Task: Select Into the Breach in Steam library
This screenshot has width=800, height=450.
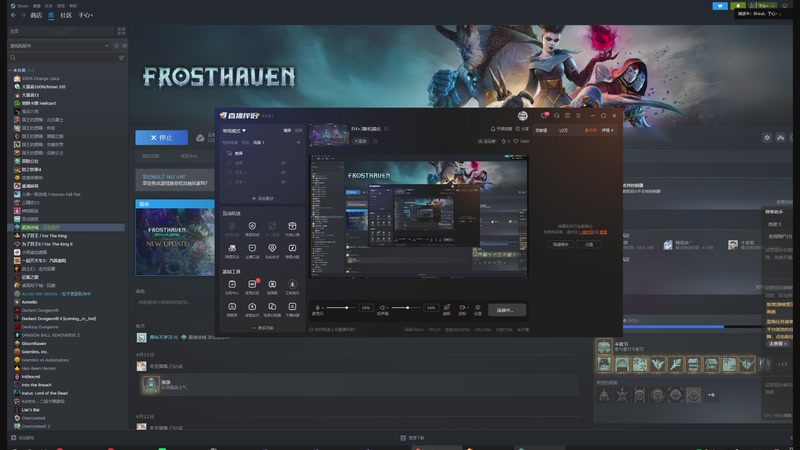Action: pos(36,385)
